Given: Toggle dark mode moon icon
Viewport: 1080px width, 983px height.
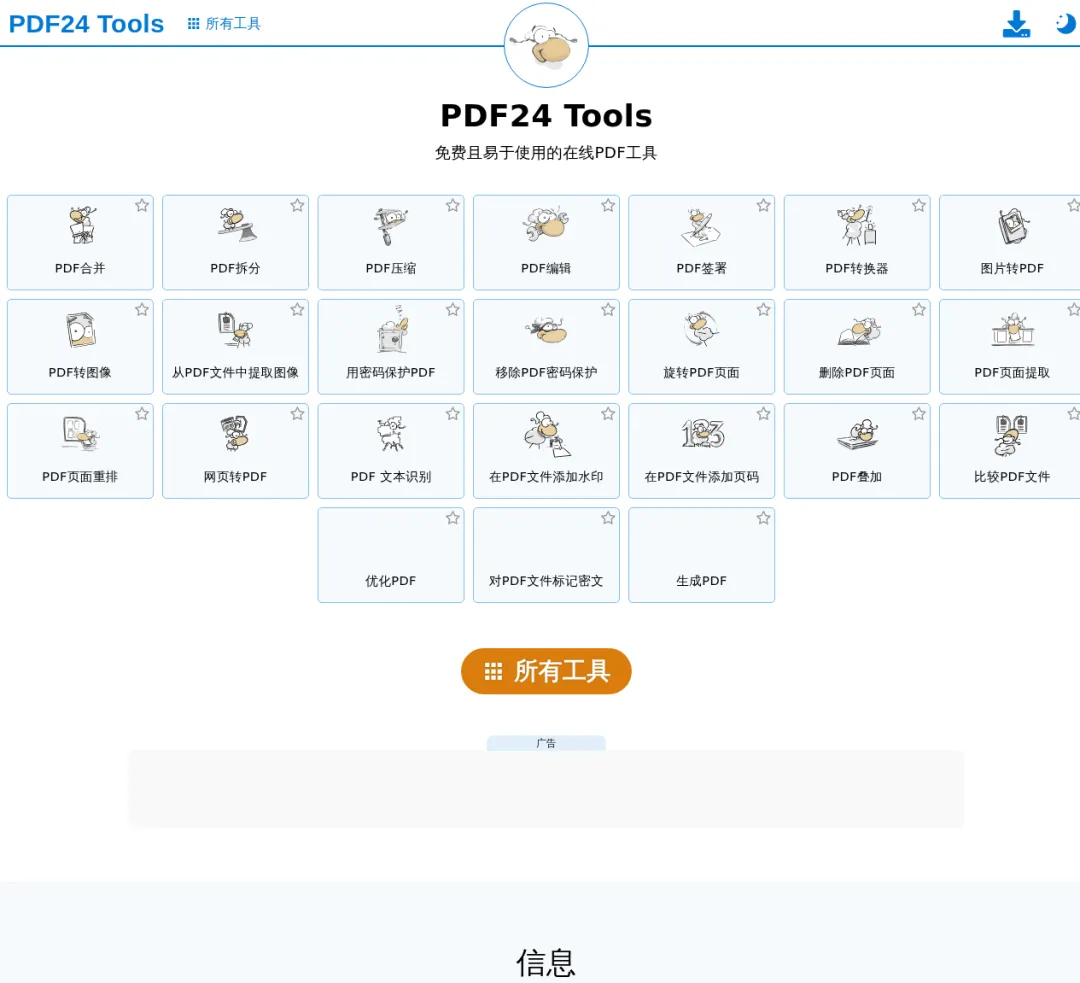Looking at the screenshot, I should 1065,23.
